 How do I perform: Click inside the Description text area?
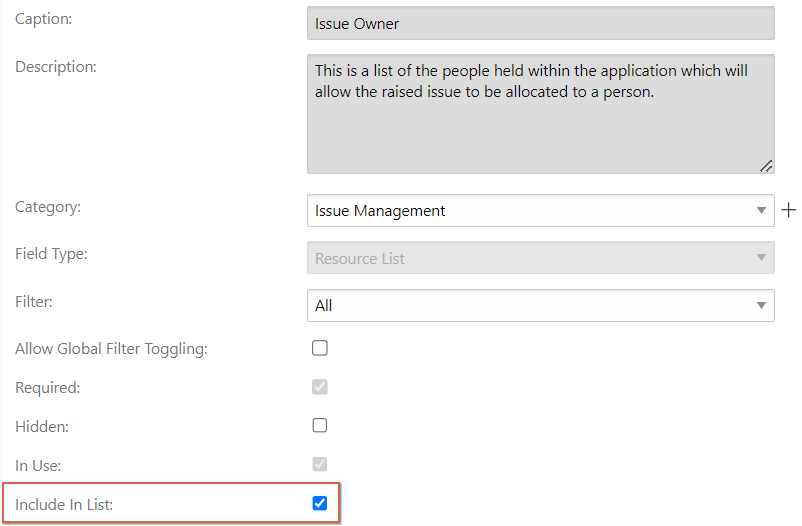(x=541, y=114)
